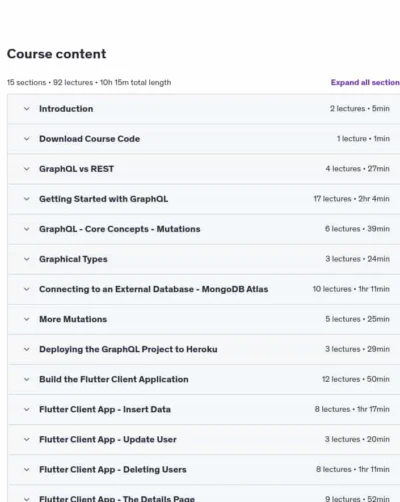The image size is (400, 502).
Task: Expand the Insert Data section chevron
Action: tap(27, 409)
